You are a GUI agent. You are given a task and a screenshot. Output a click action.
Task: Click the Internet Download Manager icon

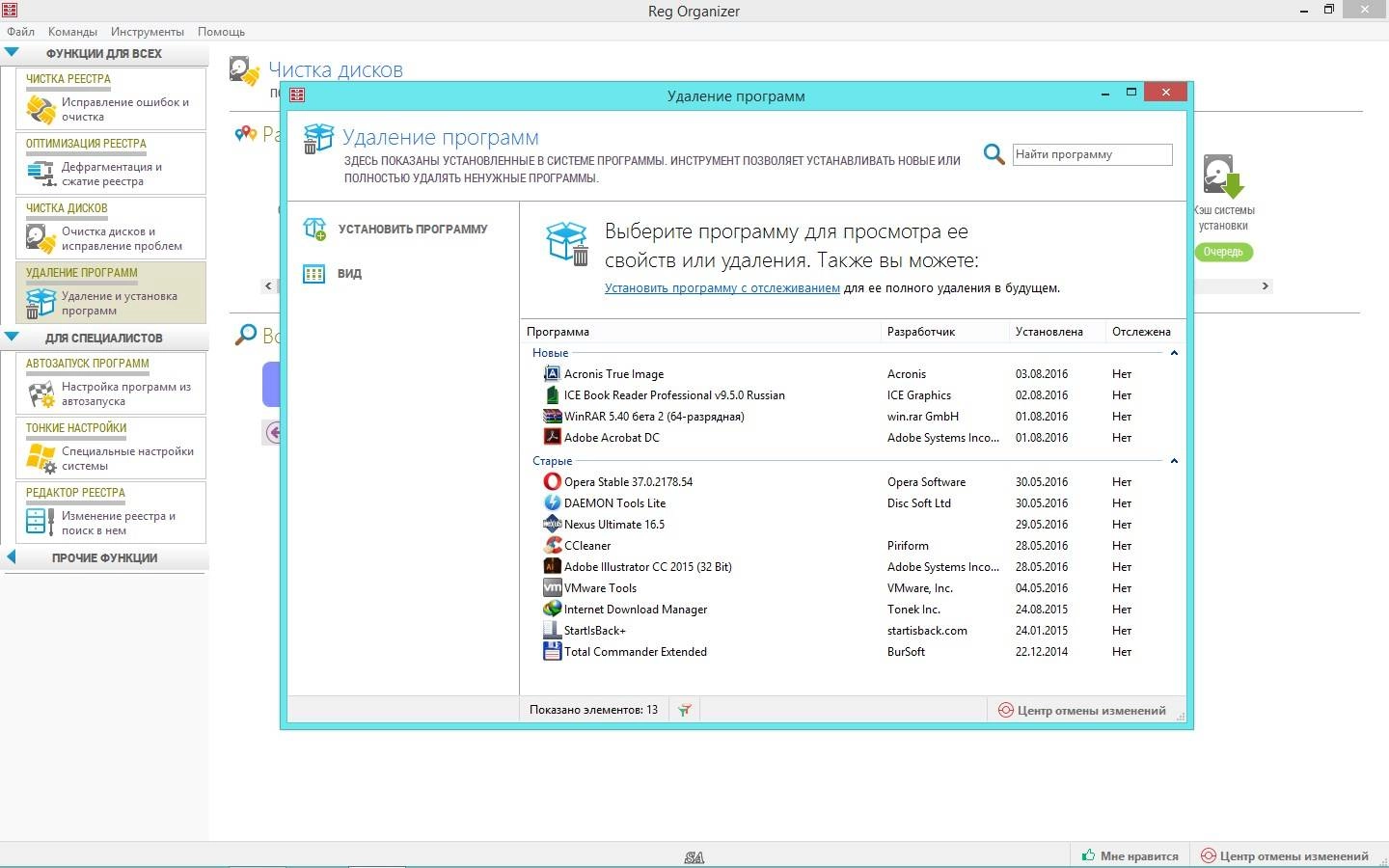tap(552, 609)
